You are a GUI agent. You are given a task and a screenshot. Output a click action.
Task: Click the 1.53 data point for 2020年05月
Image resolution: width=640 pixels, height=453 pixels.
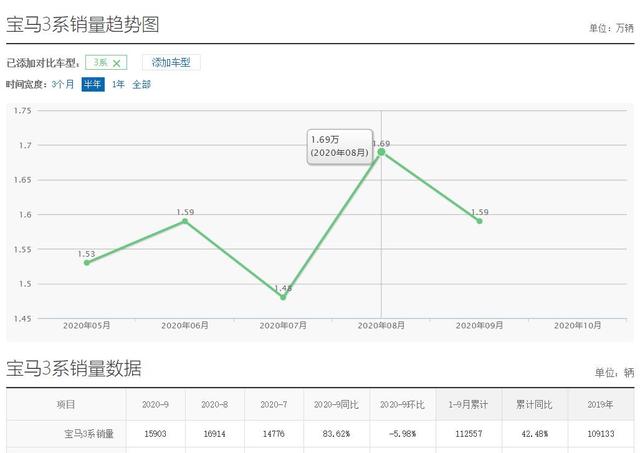(x=87, y=262)
